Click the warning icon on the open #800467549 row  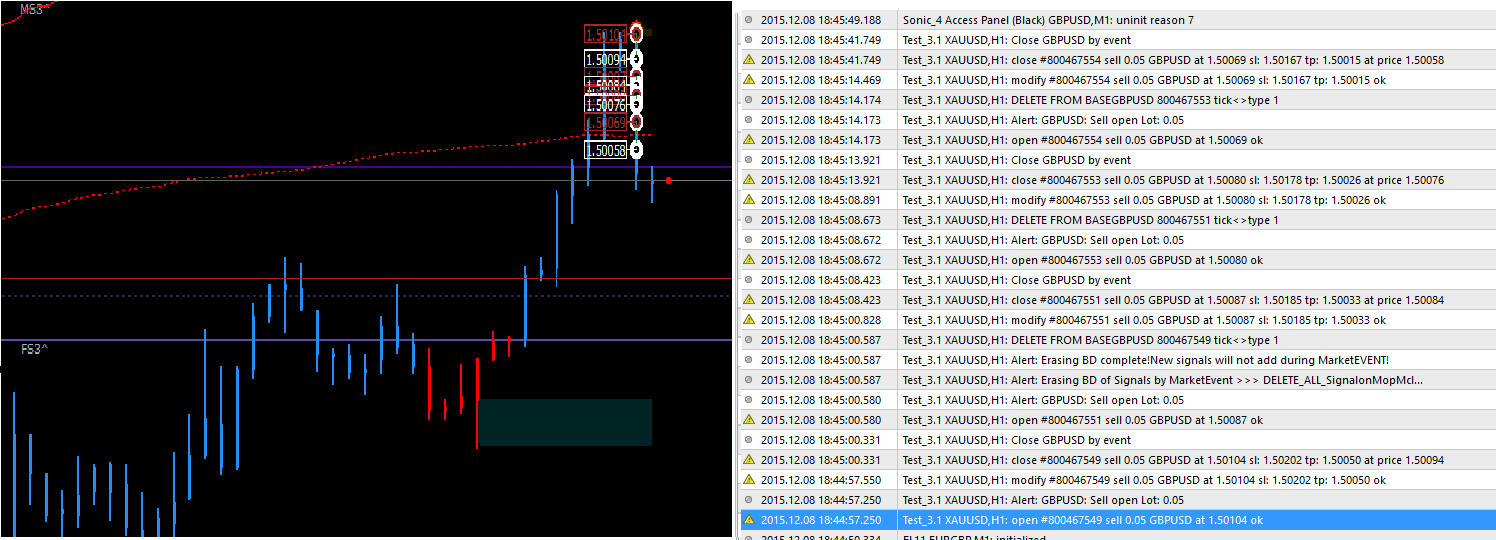[748, 520]
